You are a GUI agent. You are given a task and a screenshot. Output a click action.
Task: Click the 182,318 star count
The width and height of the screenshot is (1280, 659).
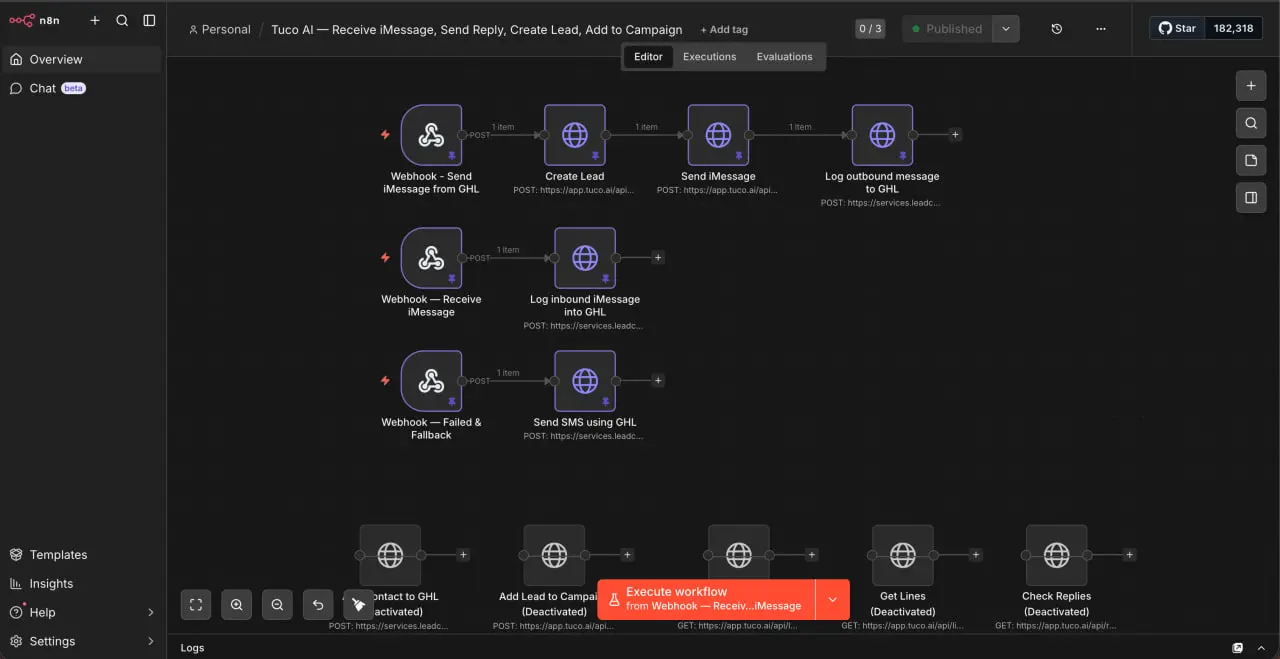[x=1233, y=28]
